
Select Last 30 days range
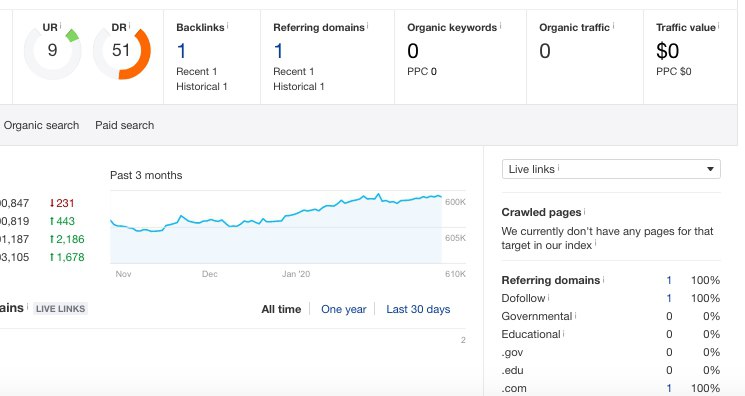pos(418,309)
